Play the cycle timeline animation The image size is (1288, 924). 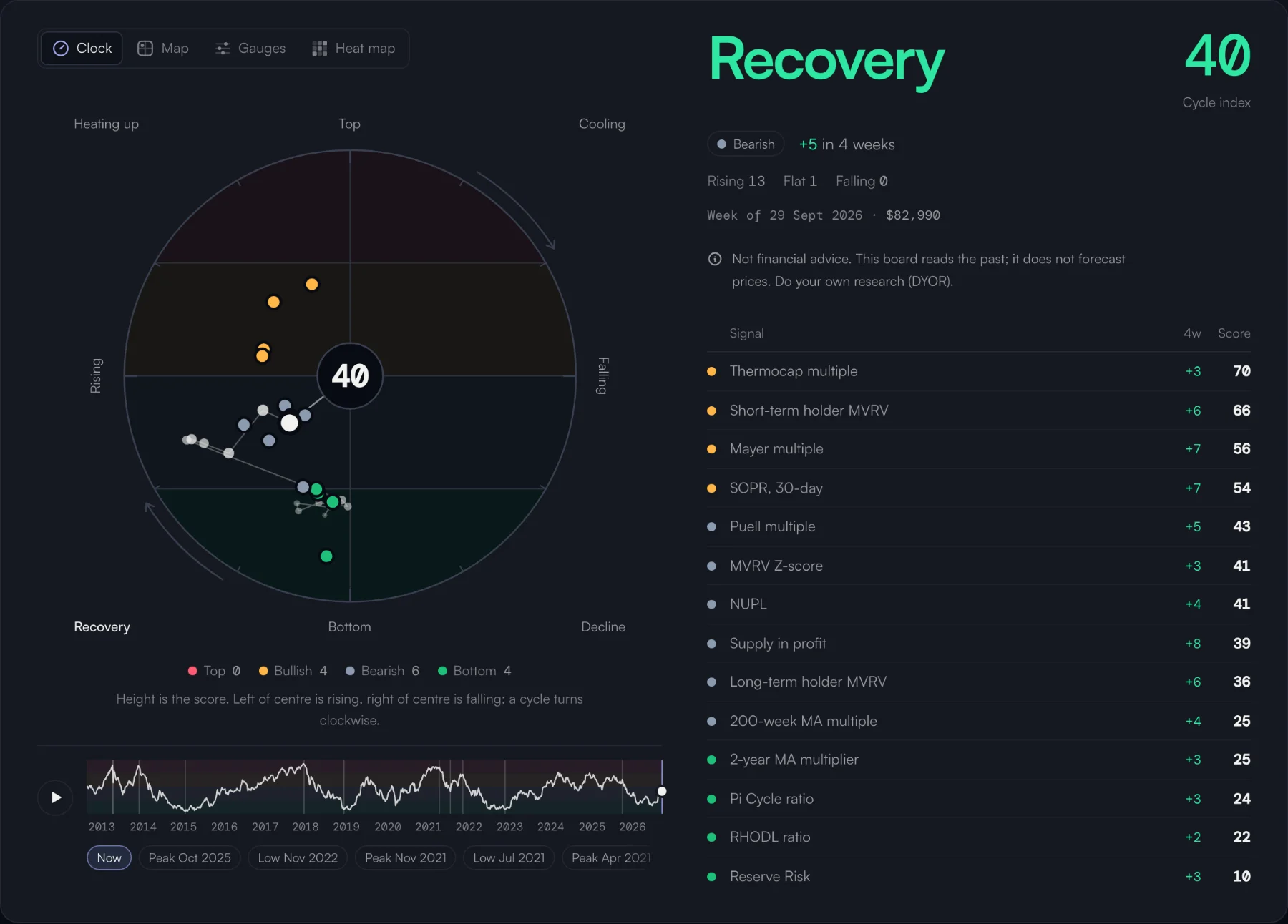(x=56, y=797)
